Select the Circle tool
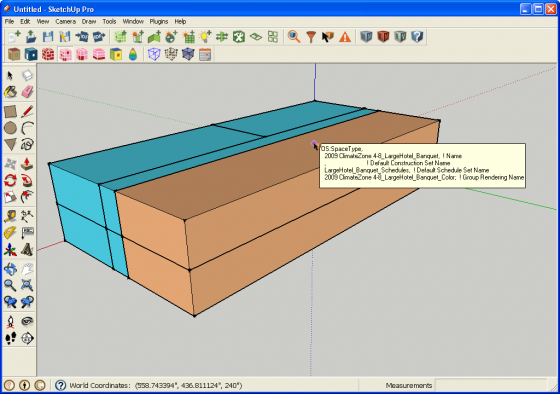The width and height of the screenshot is (560, 394). (10, 128)
